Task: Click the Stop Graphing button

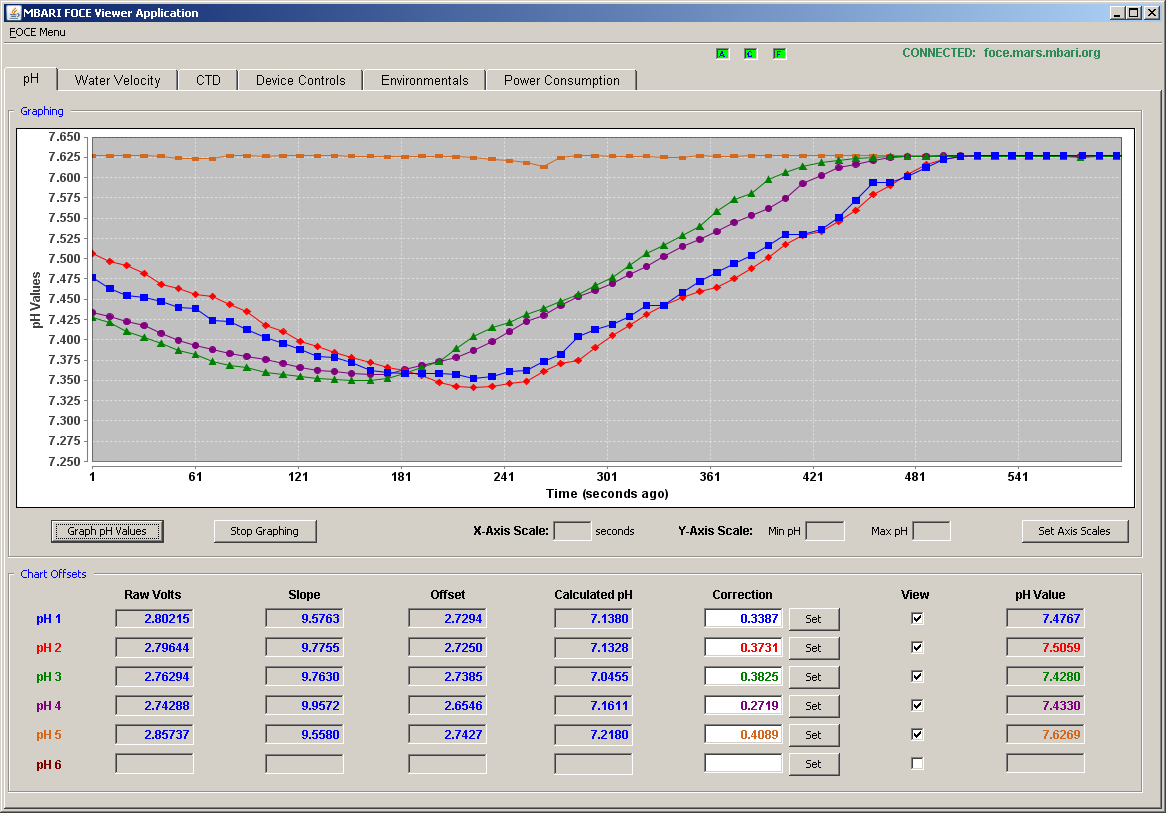Action: coord(265,531)
